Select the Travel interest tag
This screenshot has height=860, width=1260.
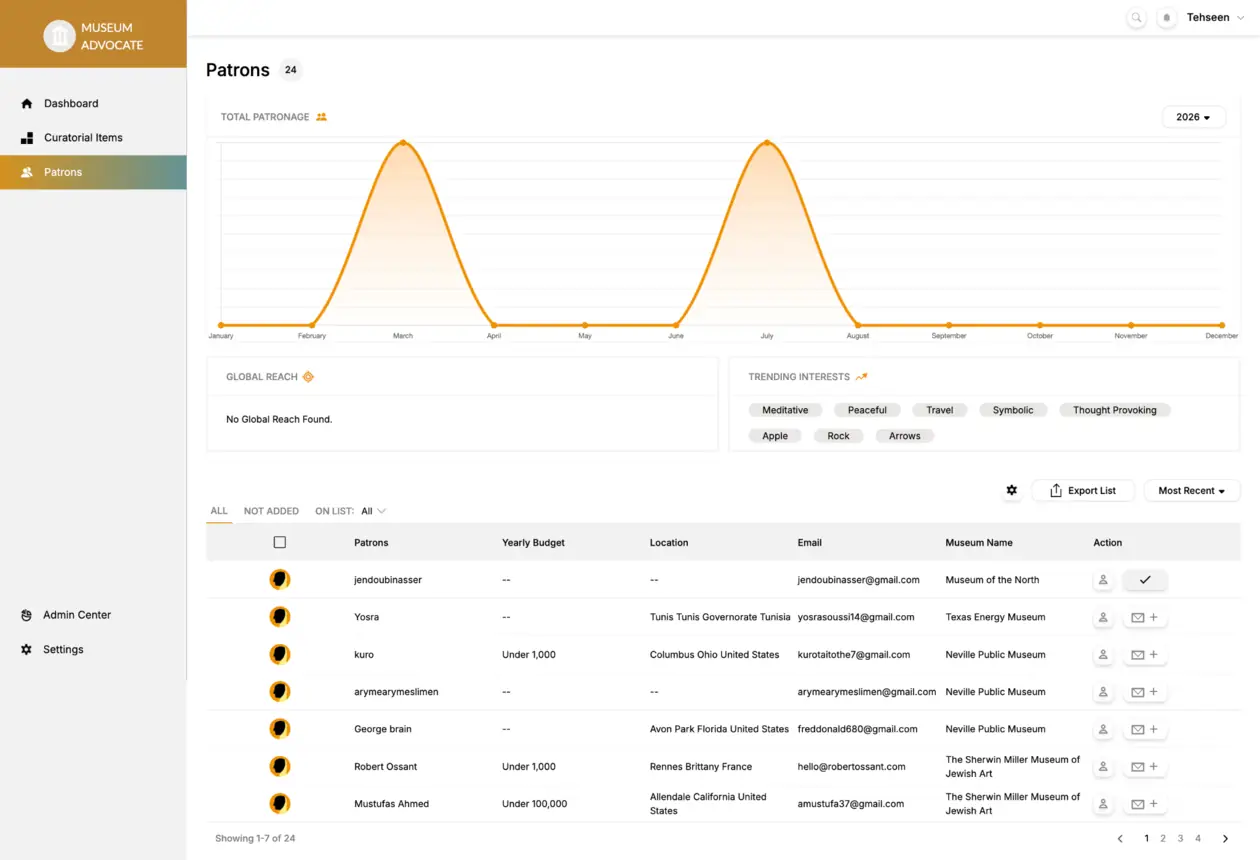point(940,410)
